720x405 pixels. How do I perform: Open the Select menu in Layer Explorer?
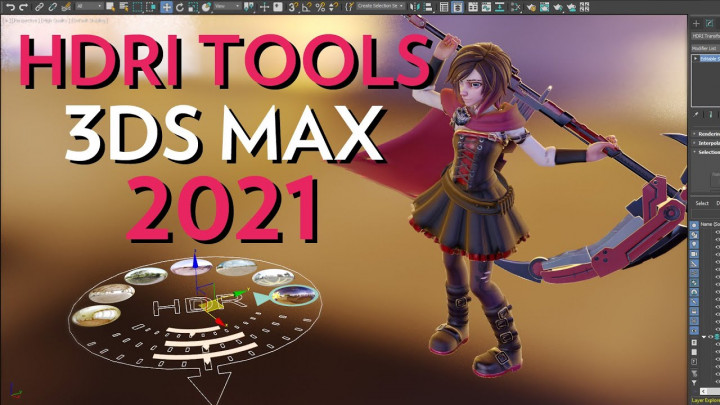702,203
